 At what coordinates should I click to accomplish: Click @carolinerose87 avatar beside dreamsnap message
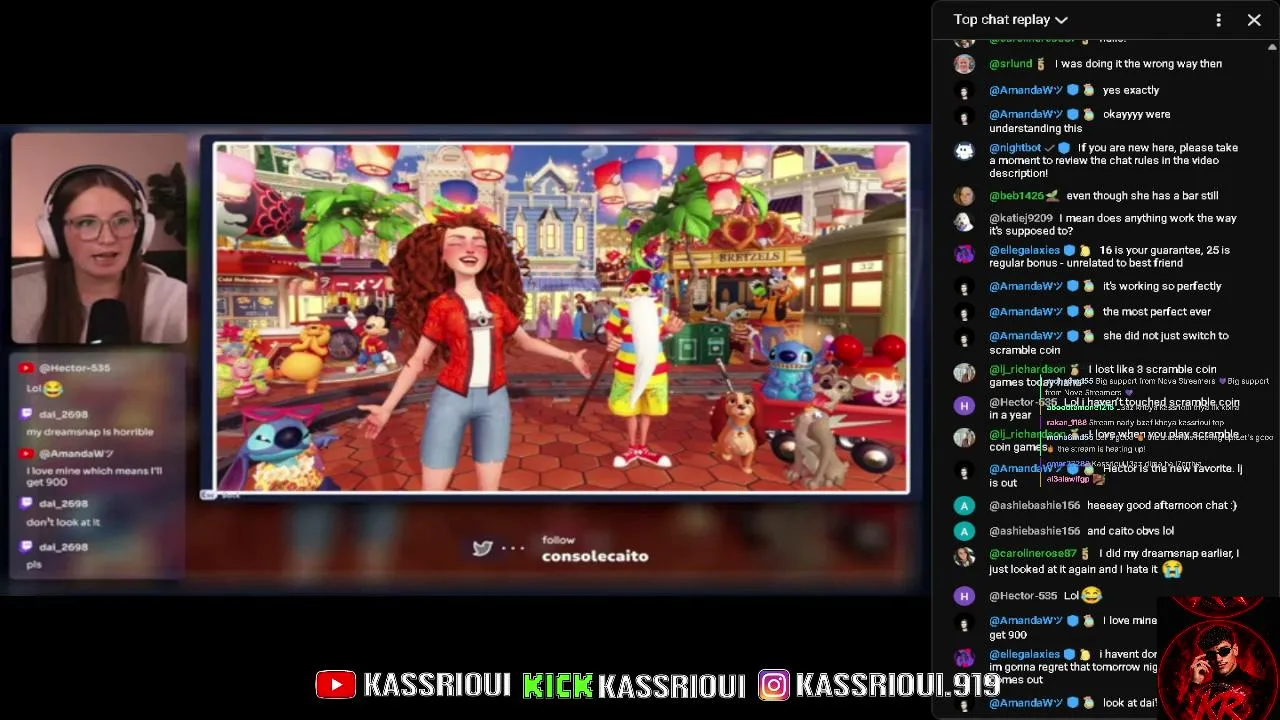point(964,557)
